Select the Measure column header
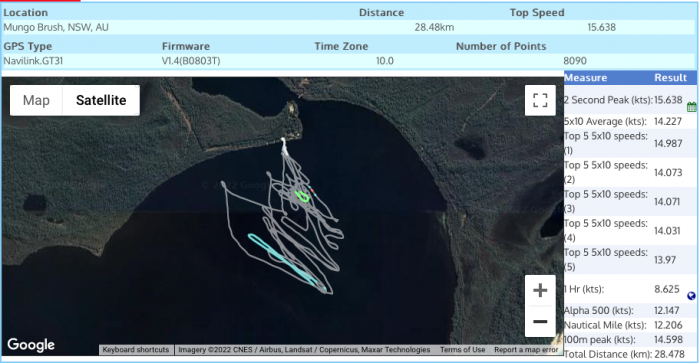Viewport: 700px width, 363px height. click(585, 78)
